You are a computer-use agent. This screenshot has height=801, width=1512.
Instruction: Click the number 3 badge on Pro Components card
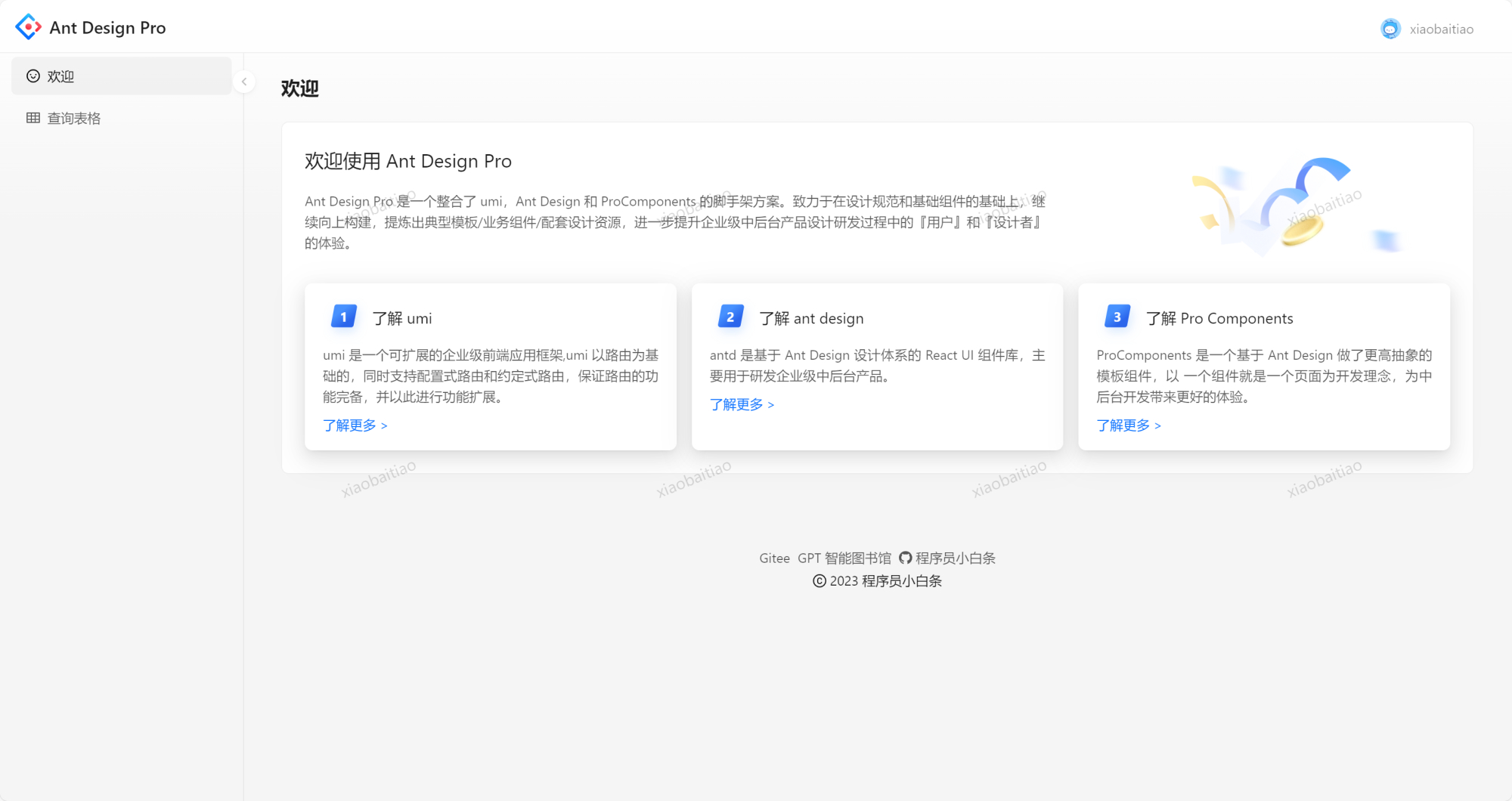coord(1117,317)
